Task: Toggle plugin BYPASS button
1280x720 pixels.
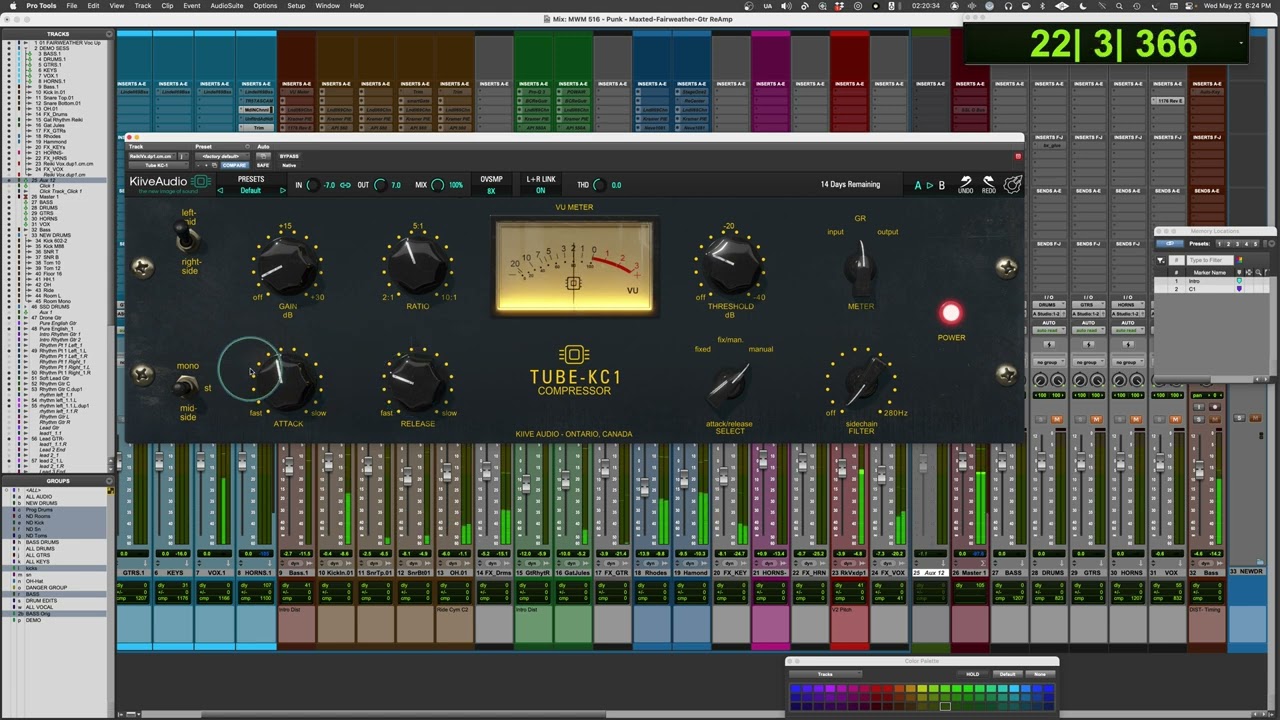Action: [289, 156]
